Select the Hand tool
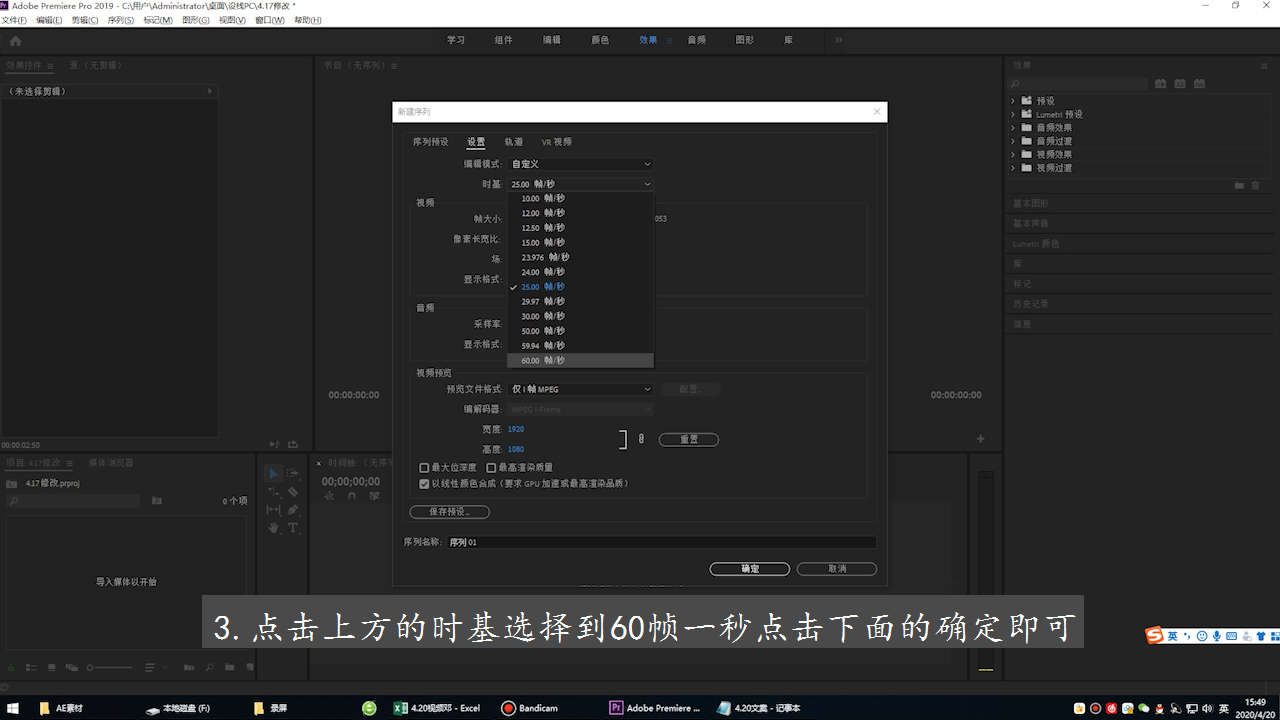The width and height of the screenshot is (1280, 720). (x=273, y=527)
